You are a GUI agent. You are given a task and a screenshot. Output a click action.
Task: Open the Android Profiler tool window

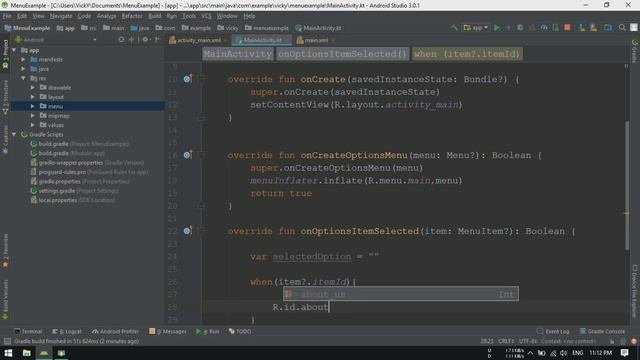click(x=115, y=331)
